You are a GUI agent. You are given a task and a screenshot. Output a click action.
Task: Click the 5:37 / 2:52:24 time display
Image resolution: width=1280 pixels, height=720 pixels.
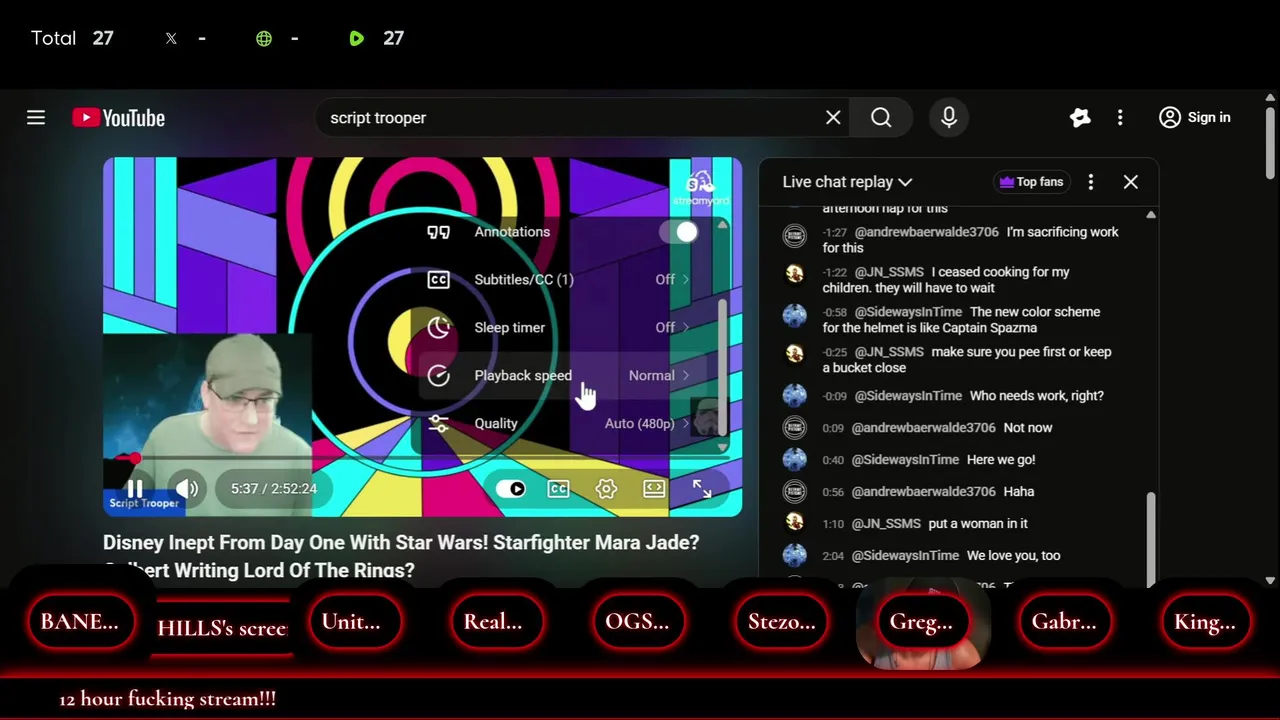coord(274,489)
